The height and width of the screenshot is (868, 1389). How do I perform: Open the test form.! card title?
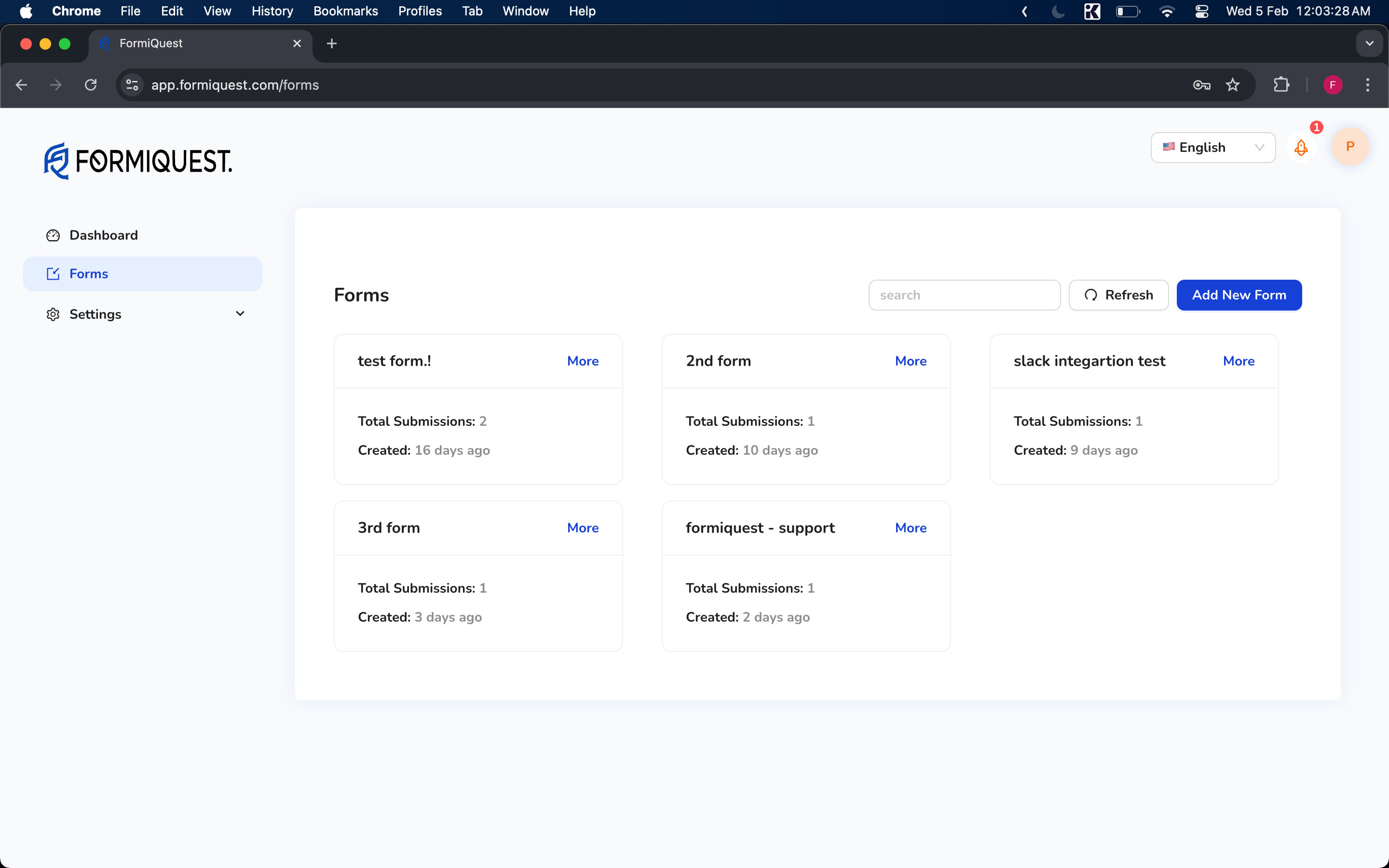tap(395, 361)
